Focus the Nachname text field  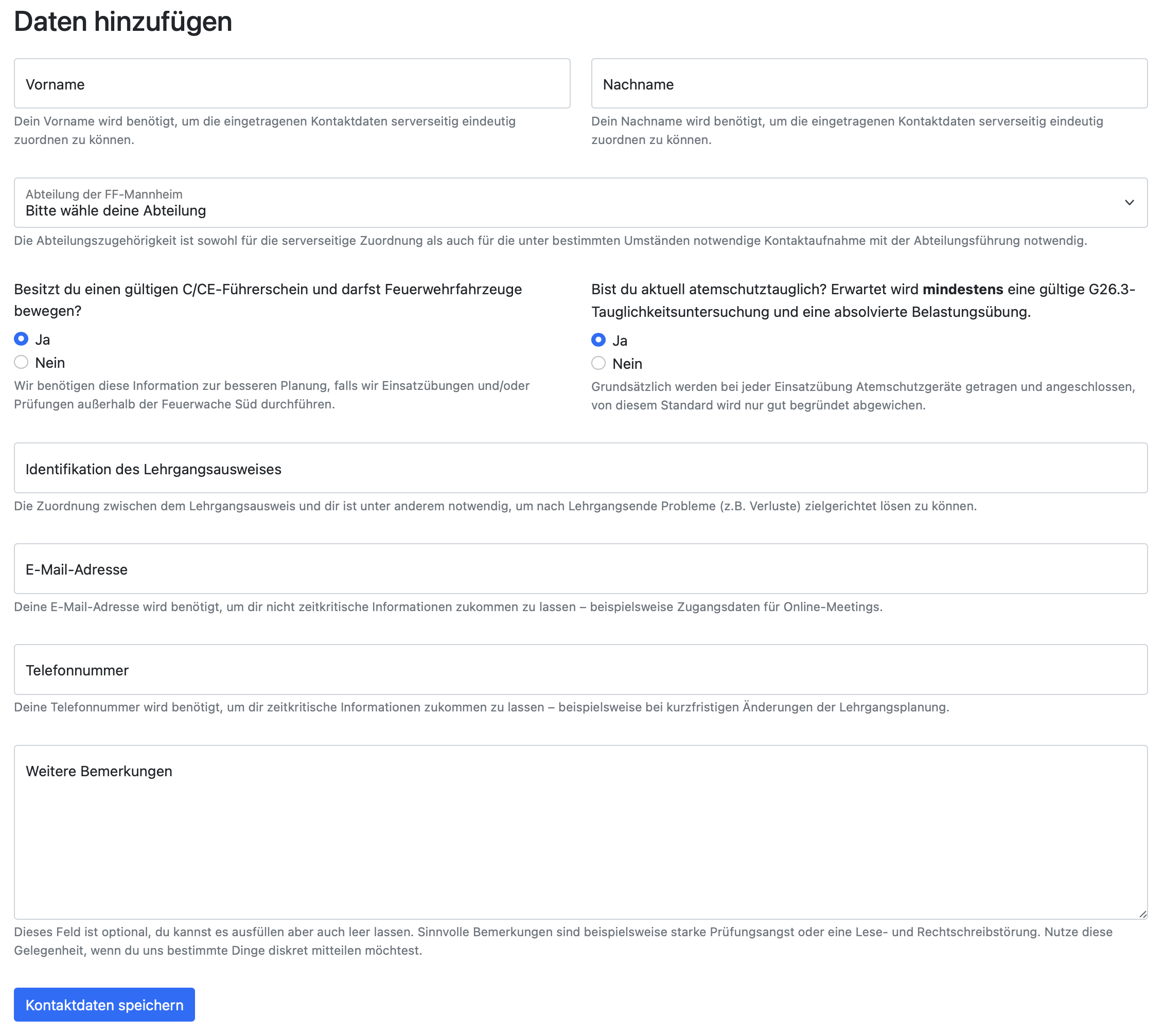pos(869,83)
